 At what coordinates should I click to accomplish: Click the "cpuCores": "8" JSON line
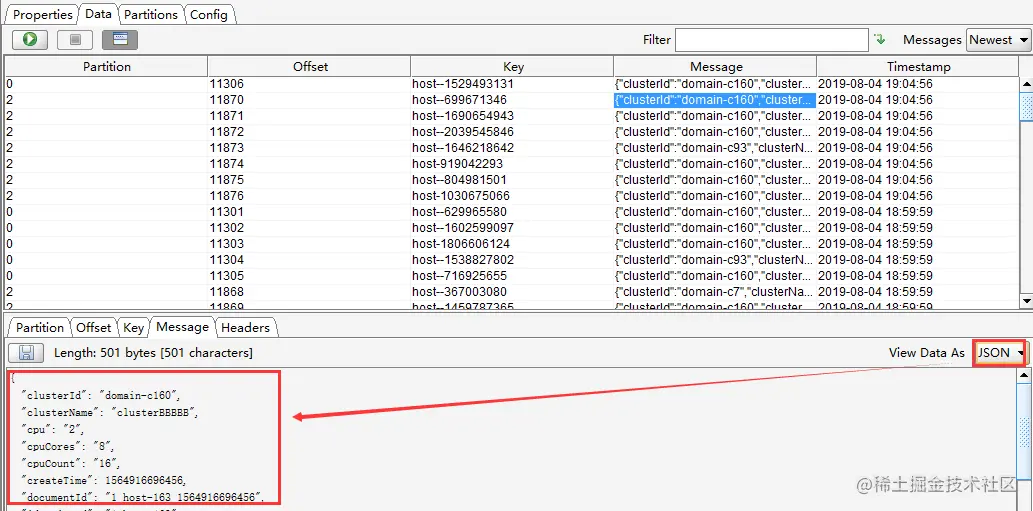click(x=69, y=446)
